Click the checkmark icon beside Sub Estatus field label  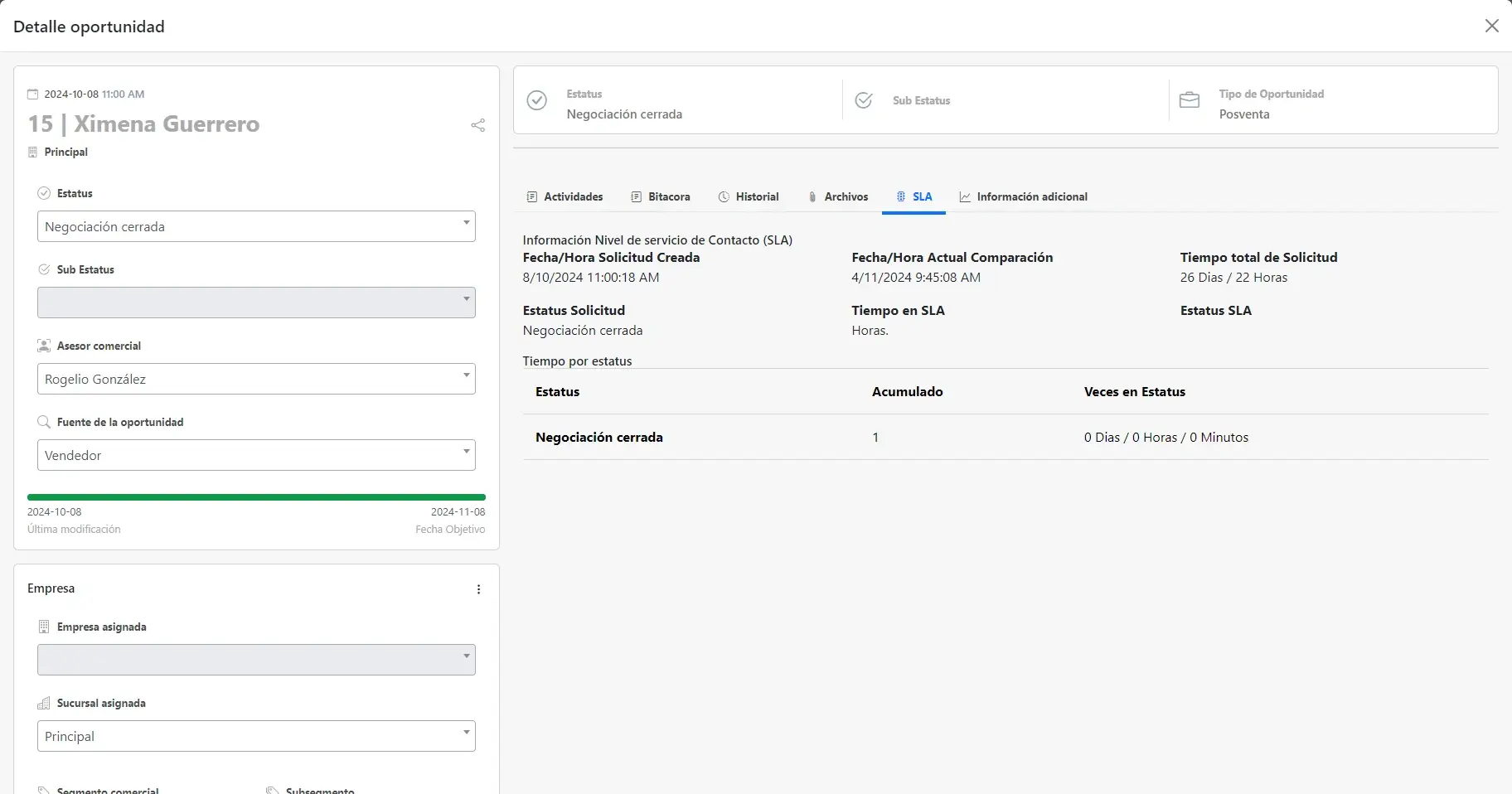pyautogui.click(x=45, y=269)
